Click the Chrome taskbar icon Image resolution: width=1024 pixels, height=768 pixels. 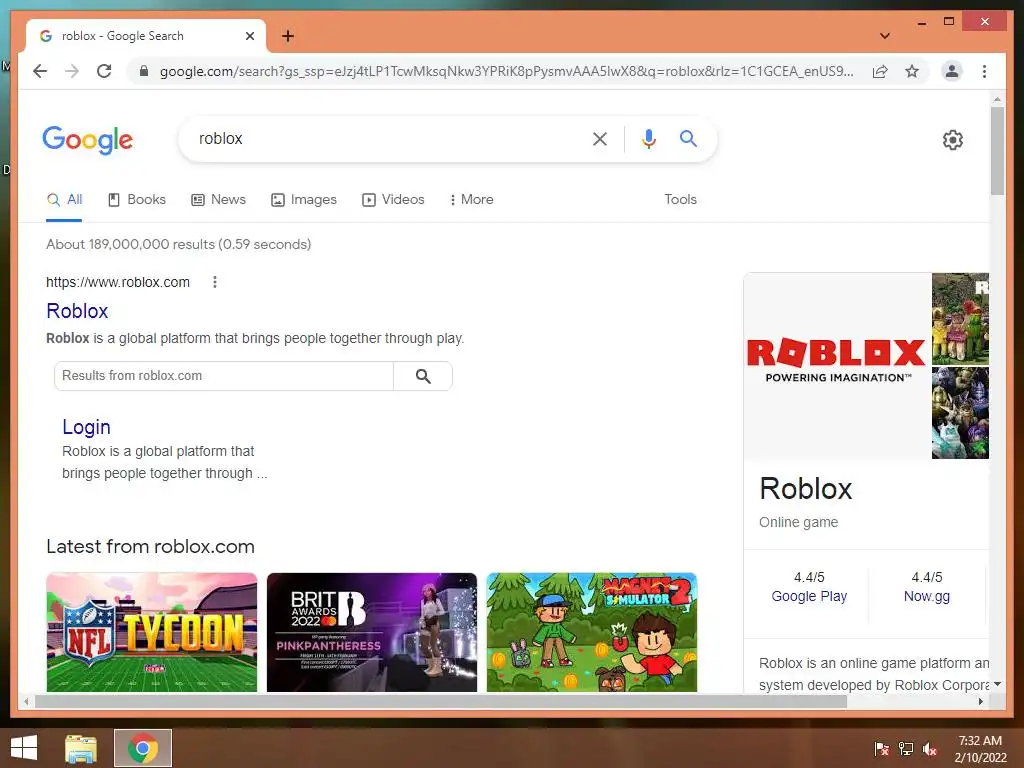pyautogui.click(x=143, y=748)
